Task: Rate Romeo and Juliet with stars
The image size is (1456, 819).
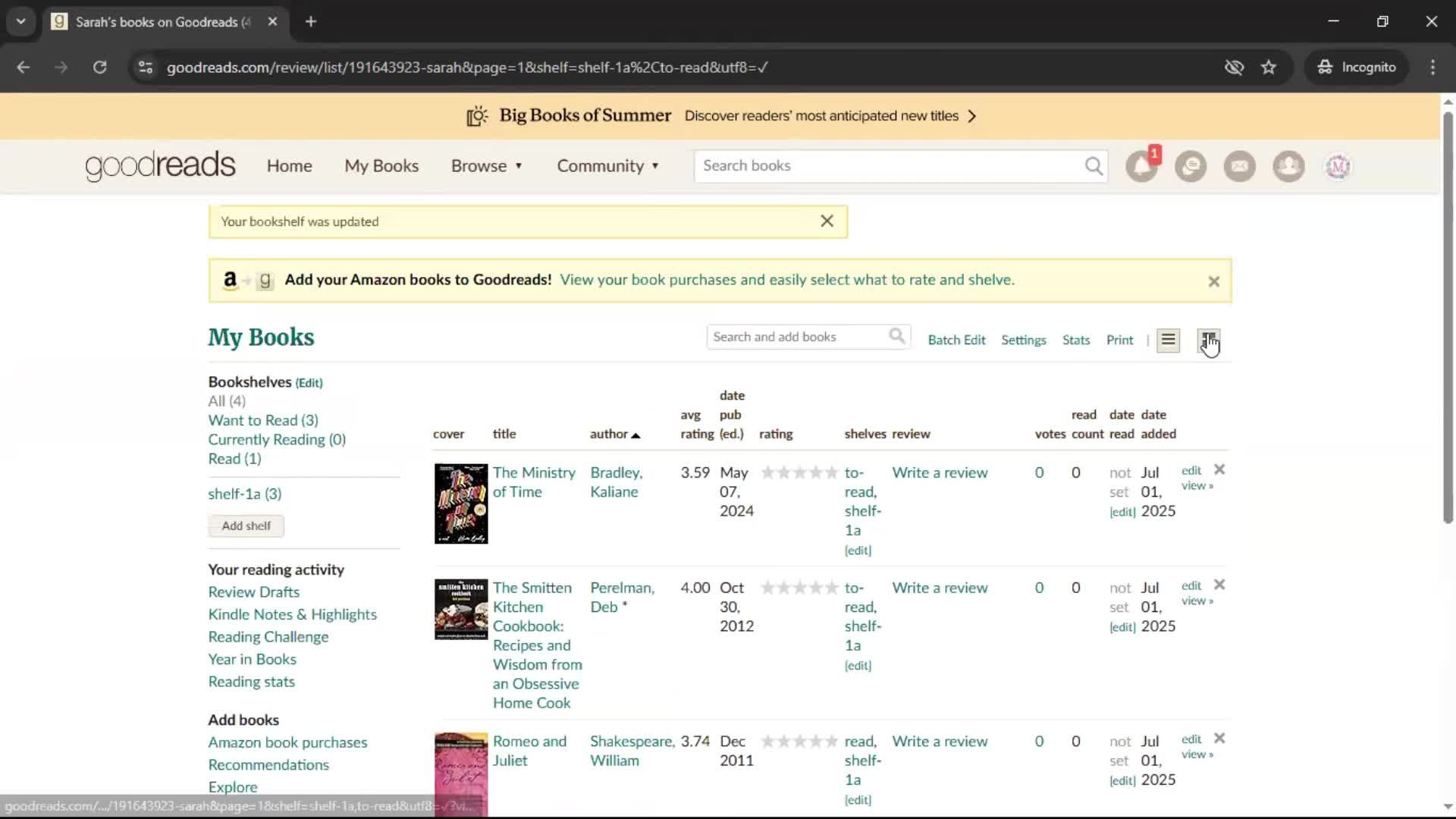Action: 799,741
